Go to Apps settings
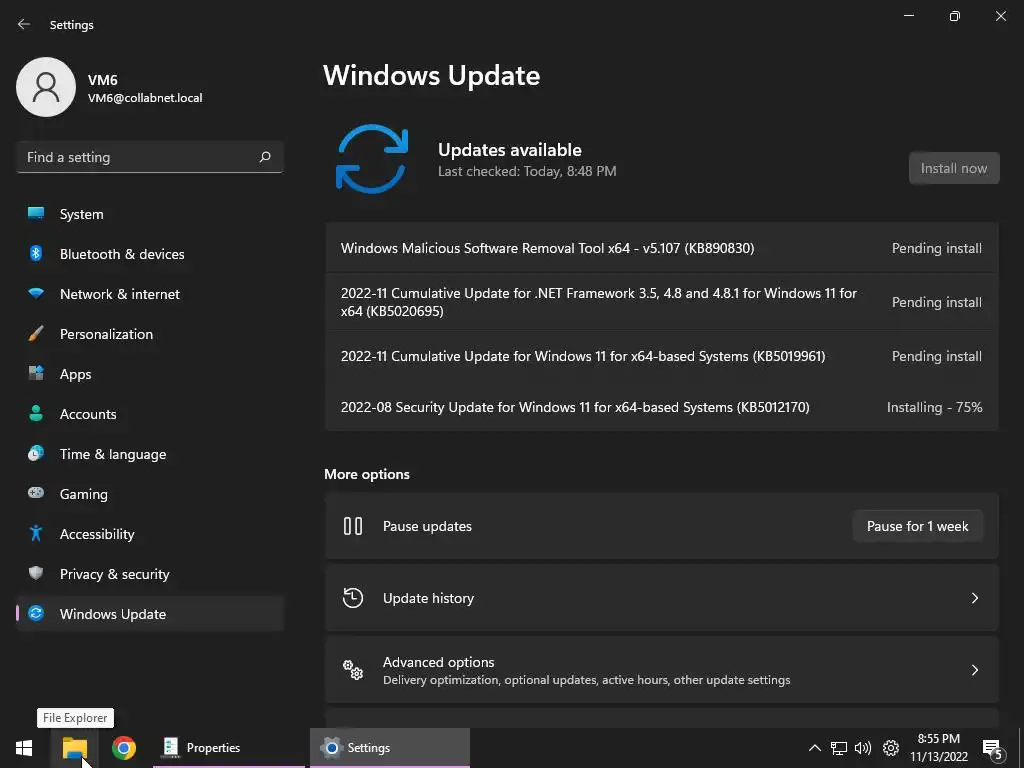Screen dimensions: 1024x768 150,374
